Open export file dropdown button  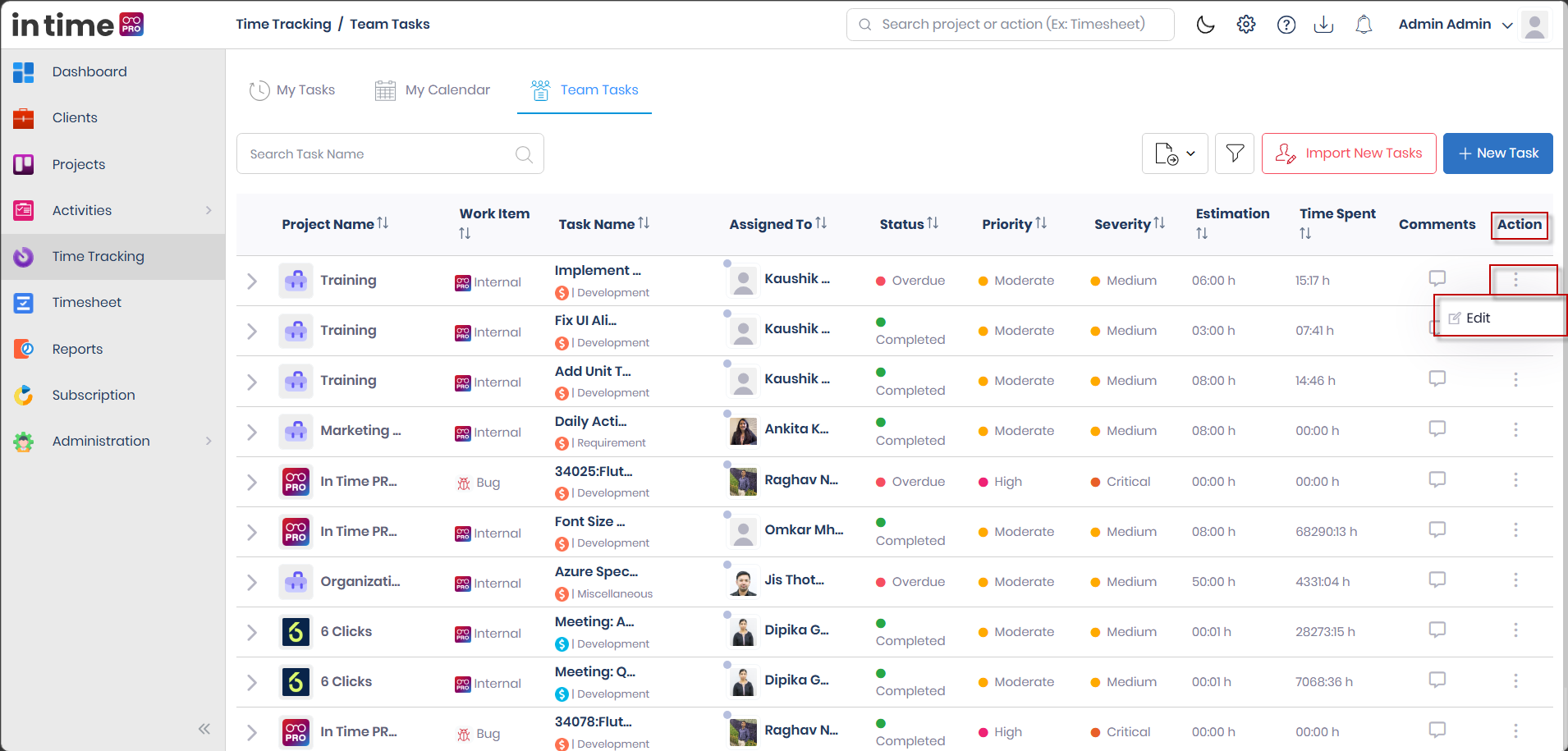pos(1175,153)
